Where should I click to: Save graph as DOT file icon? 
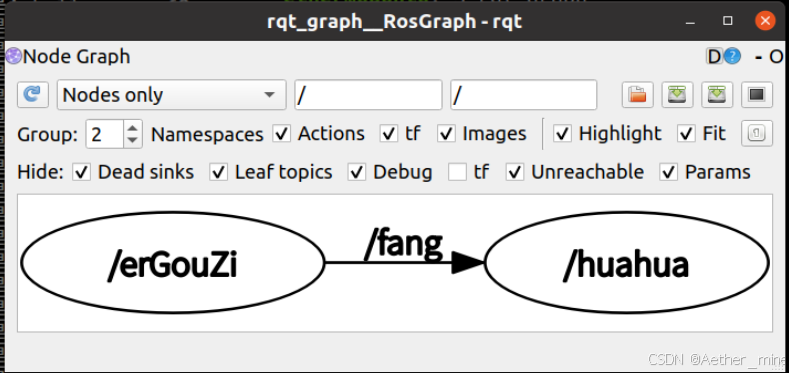pos(677,95)
